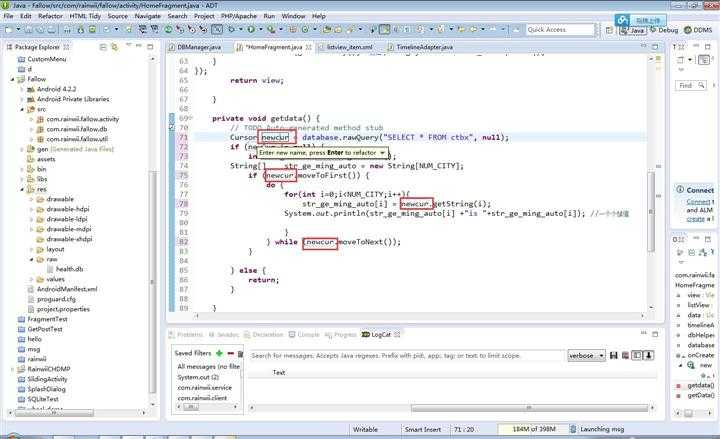Viewport: 720px width, 439px height.
Task: Expand com.rainwii.fallow.activity package
Action: 31,119
